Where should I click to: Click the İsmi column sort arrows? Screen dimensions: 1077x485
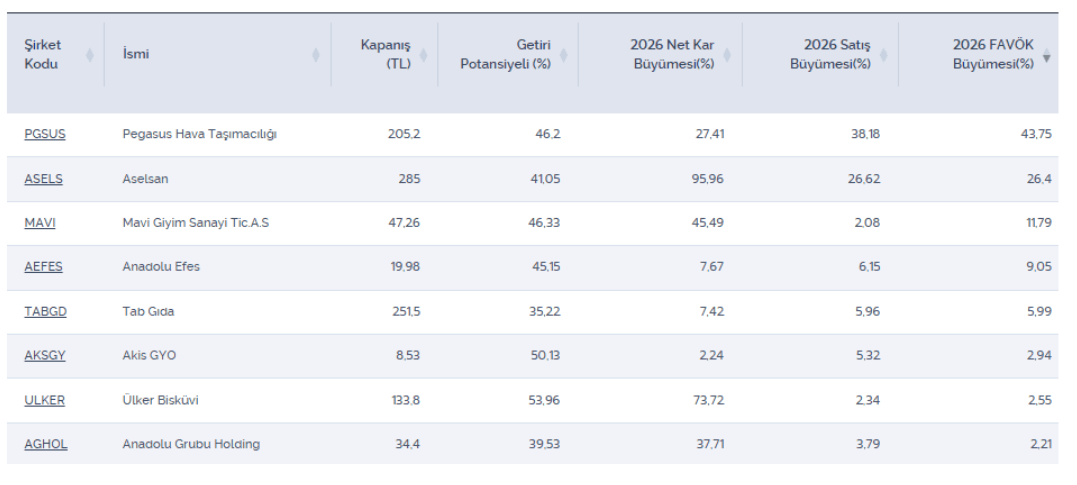pos(316,54)
